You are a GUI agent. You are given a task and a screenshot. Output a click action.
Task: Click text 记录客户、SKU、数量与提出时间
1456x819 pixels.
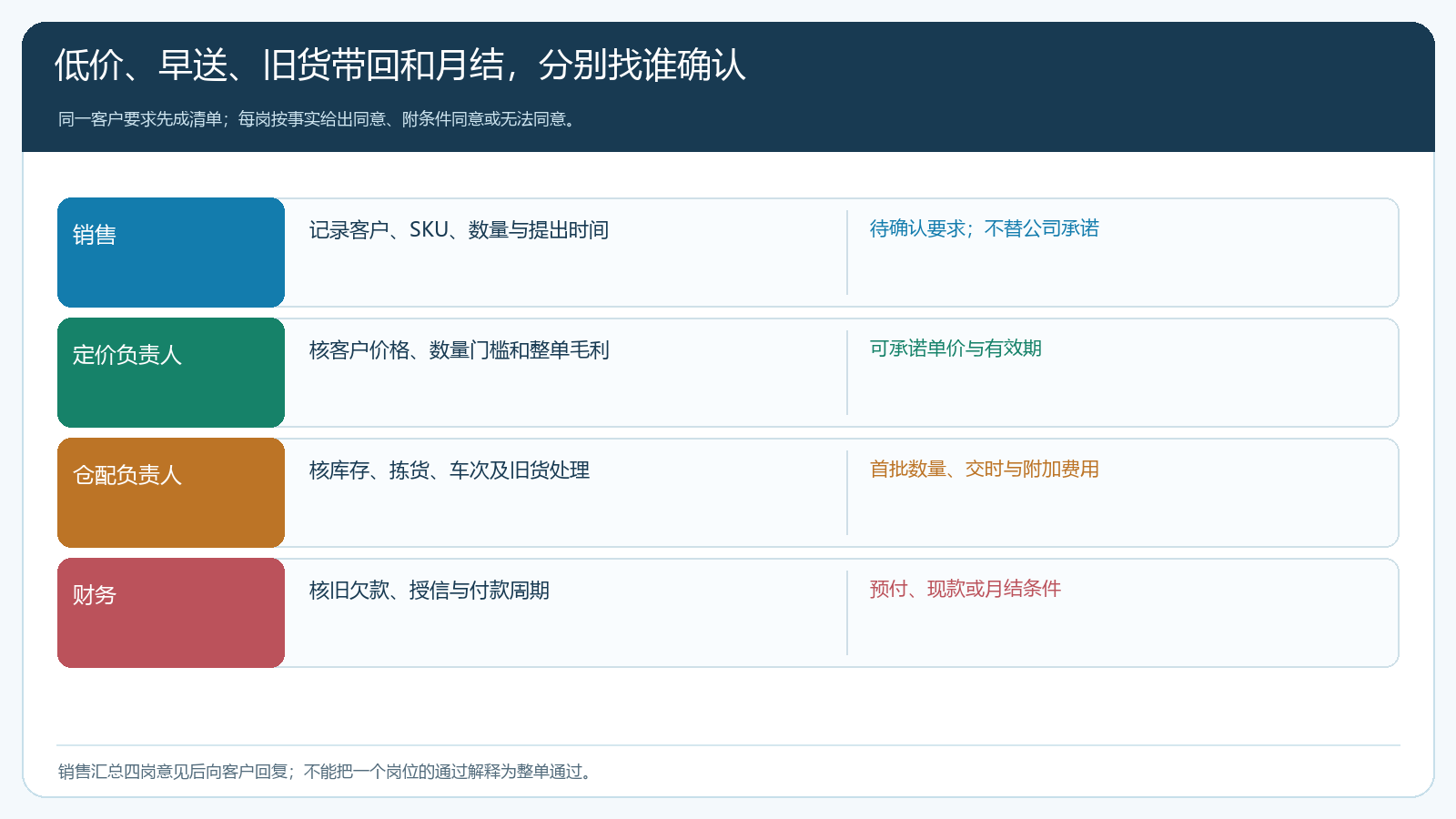(x=459, y=230)
